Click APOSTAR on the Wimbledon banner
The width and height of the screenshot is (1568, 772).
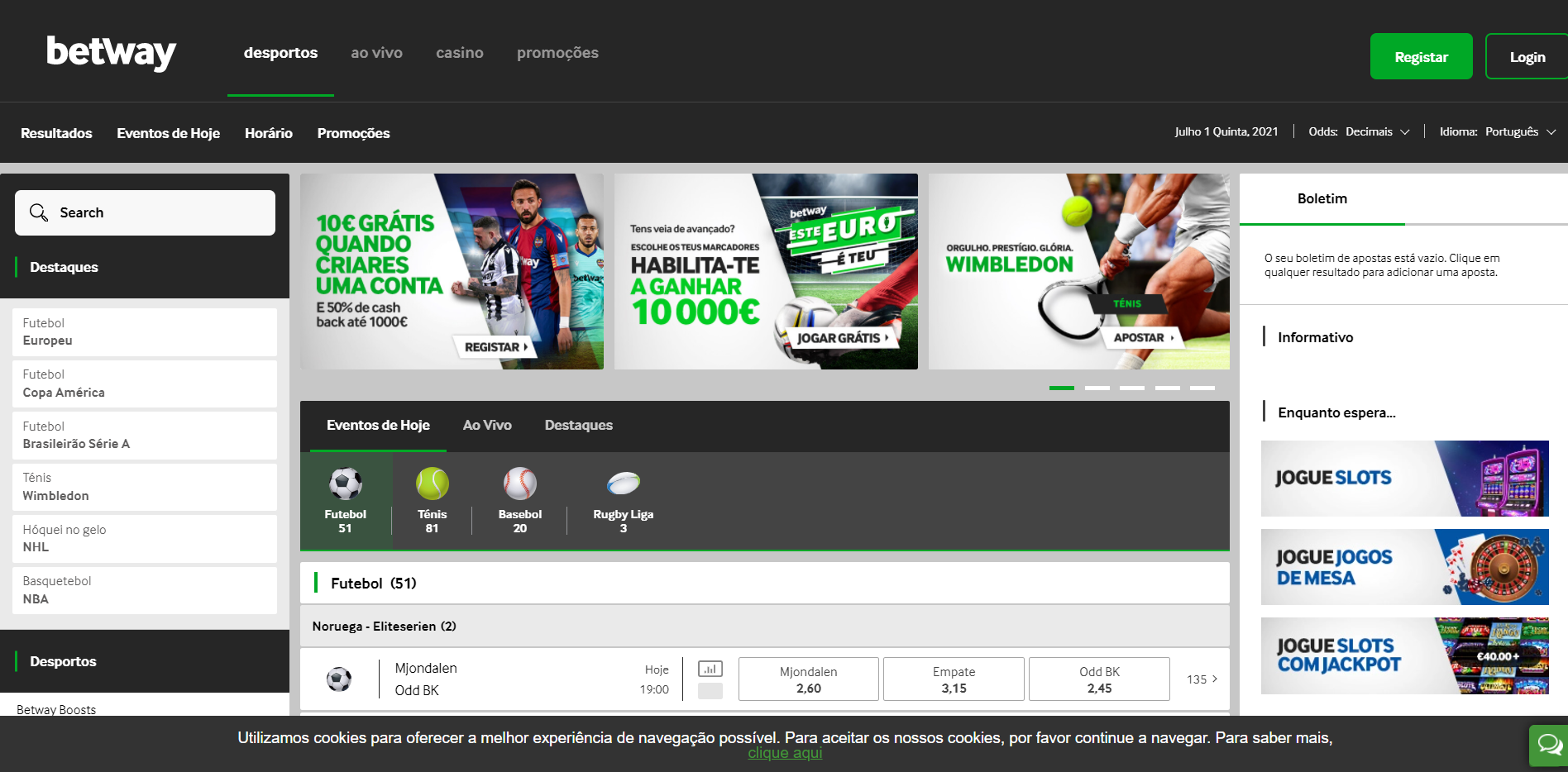click(1143, 337)
